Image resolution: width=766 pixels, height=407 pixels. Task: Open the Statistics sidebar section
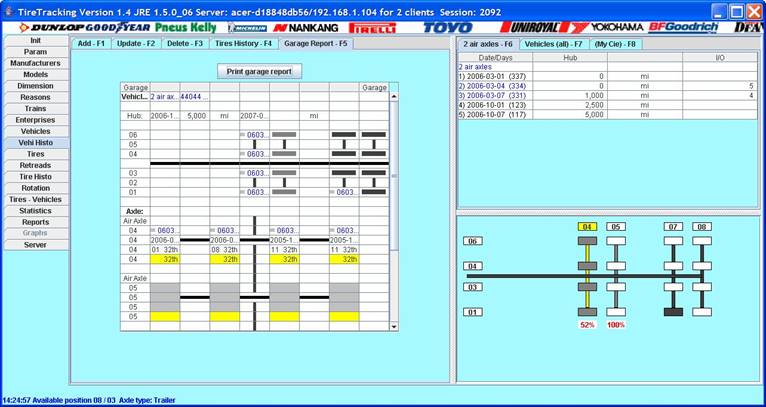pyautogui.click(x=35, y=211)
